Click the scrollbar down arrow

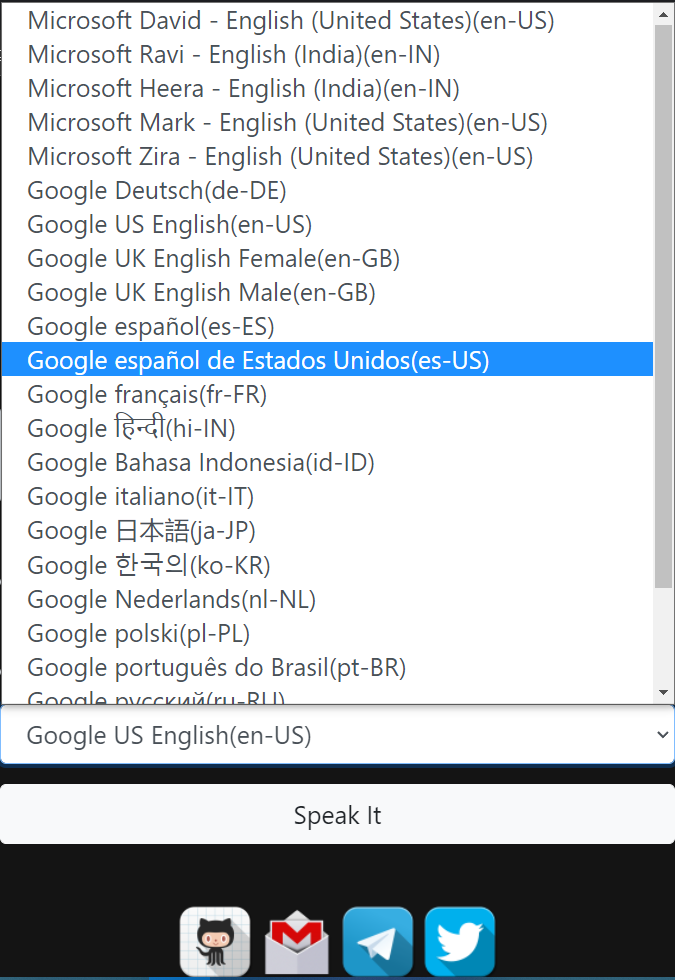pos(662,691)
